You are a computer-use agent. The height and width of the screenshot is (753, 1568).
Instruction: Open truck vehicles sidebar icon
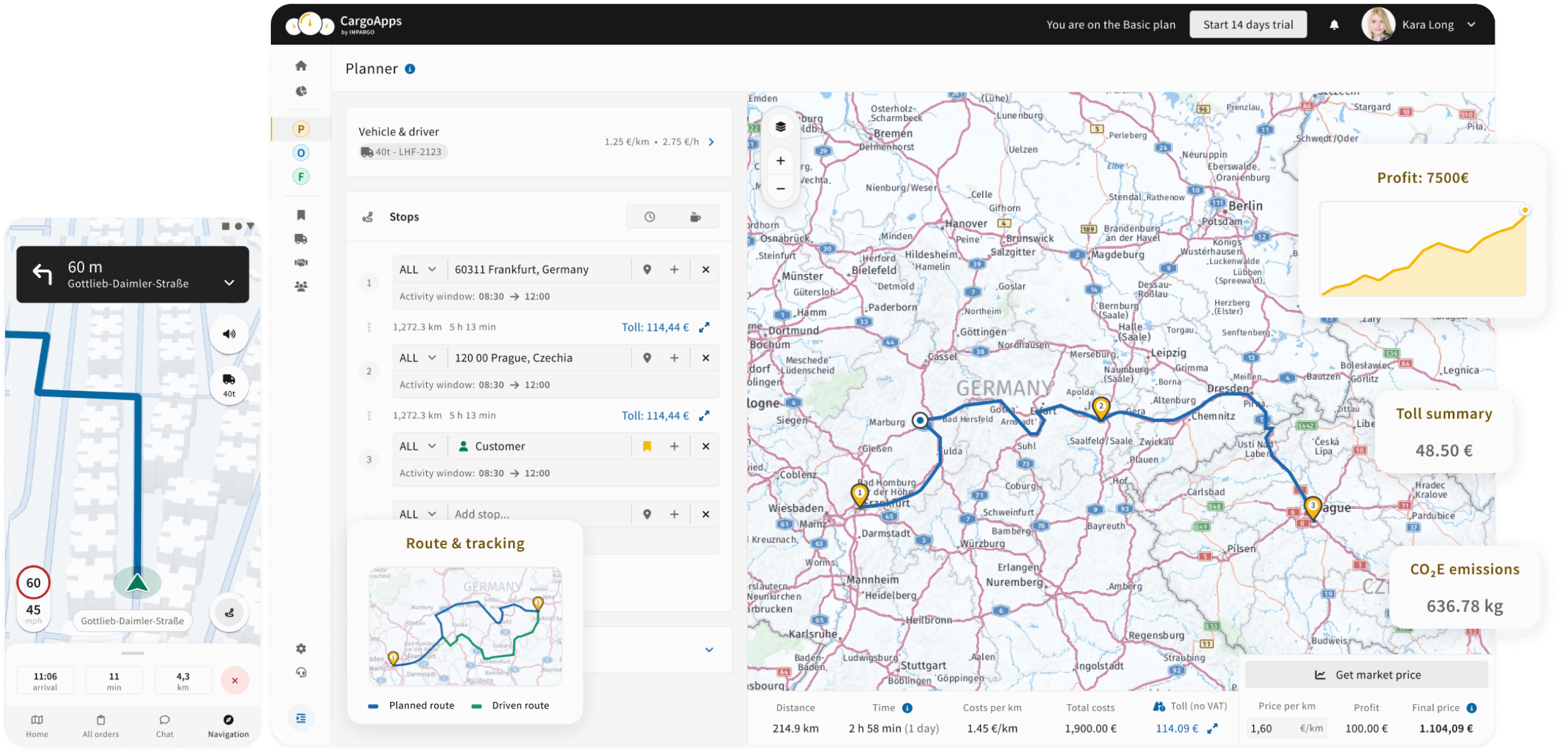click(x=301, y=239)
